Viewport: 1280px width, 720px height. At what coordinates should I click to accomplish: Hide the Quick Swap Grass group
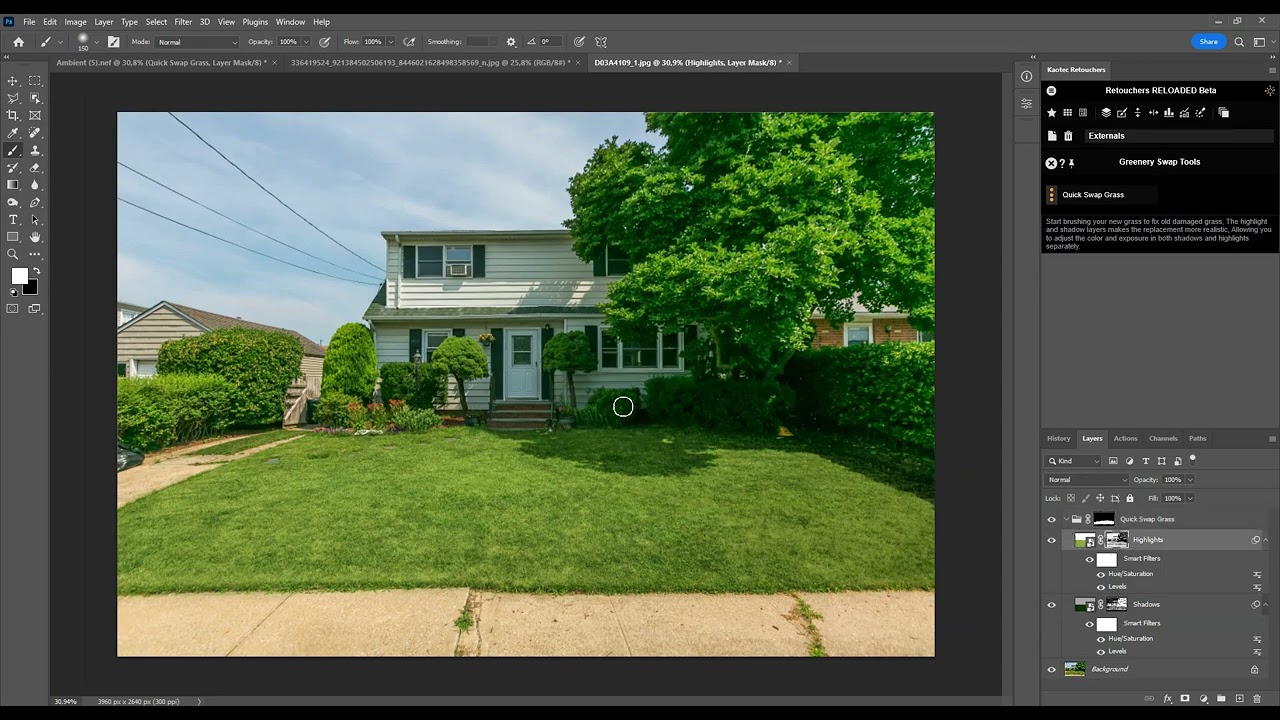[1051, 519]
